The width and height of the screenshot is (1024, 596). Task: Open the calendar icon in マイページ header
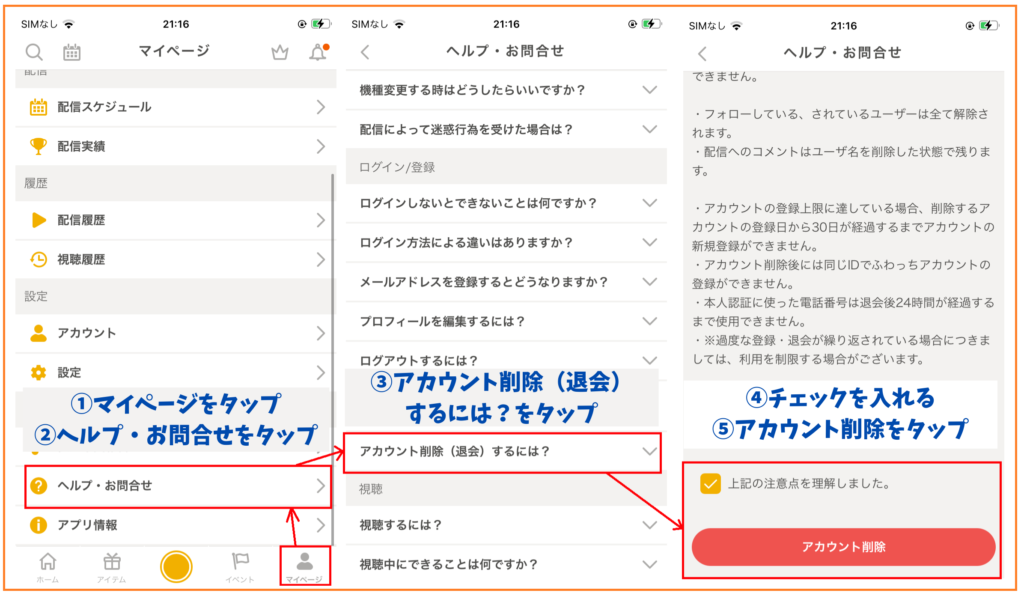click(72, 52)
